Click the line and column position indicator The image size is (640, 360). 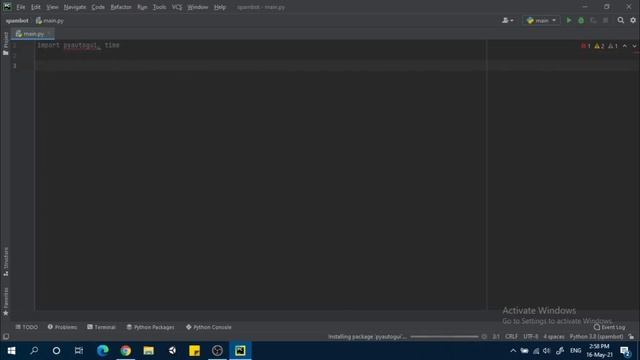(x=496, y=337)
